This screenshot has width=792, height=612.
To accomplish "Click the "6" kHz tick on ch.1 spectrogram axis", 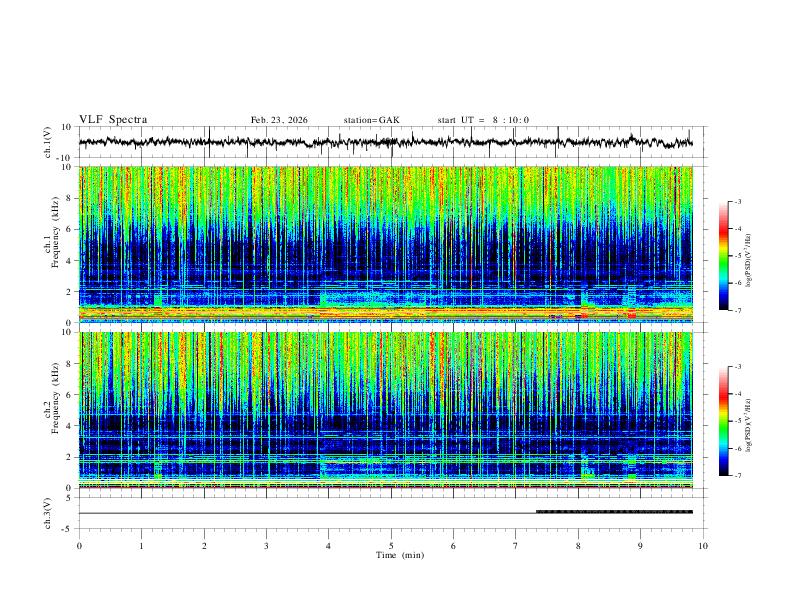I will coord(69,229).
